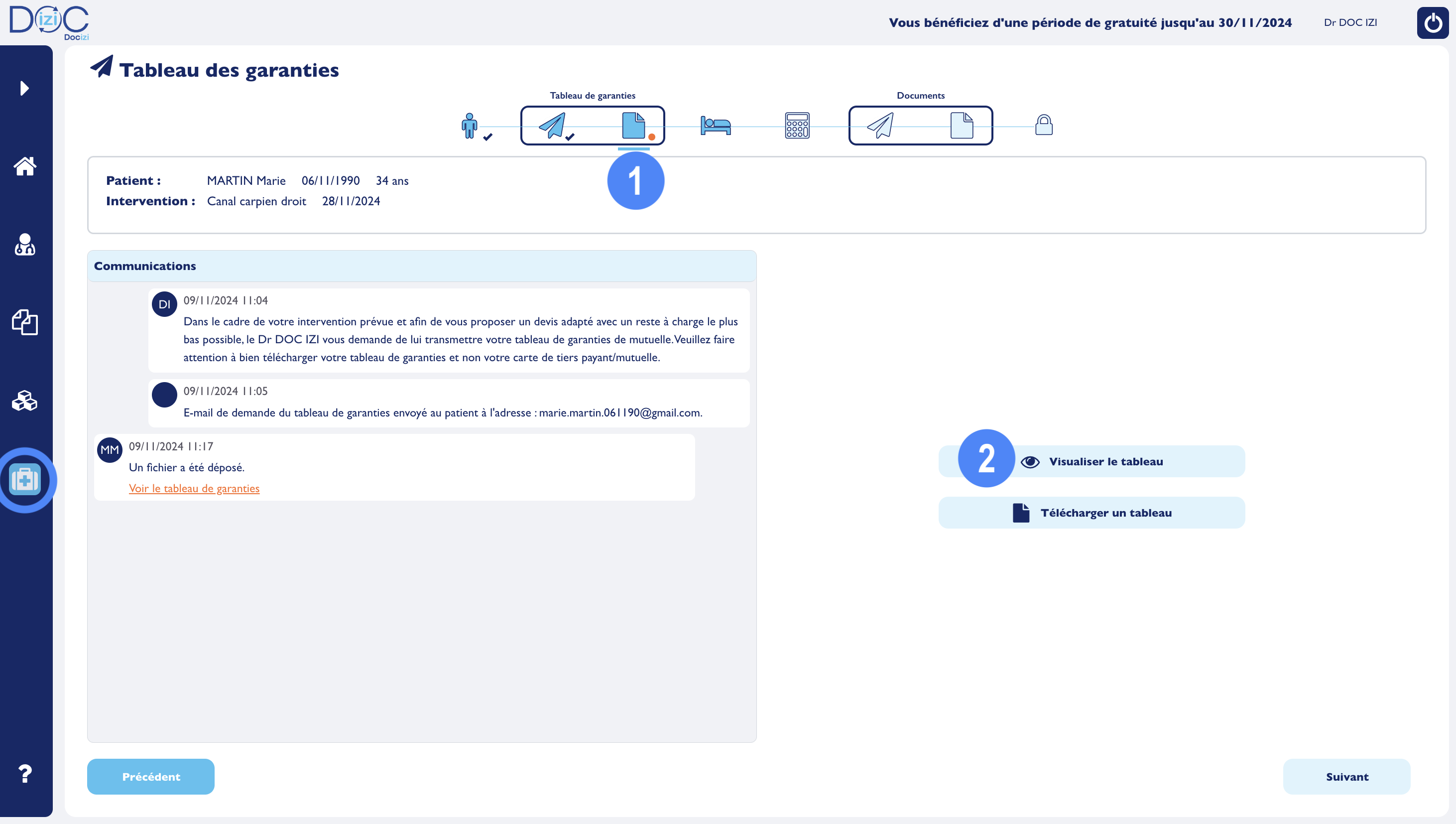Go to the padlock final step icon
Viewport: 1456px width, 824px height.
pyautogui.click(x=1044, y=125)
